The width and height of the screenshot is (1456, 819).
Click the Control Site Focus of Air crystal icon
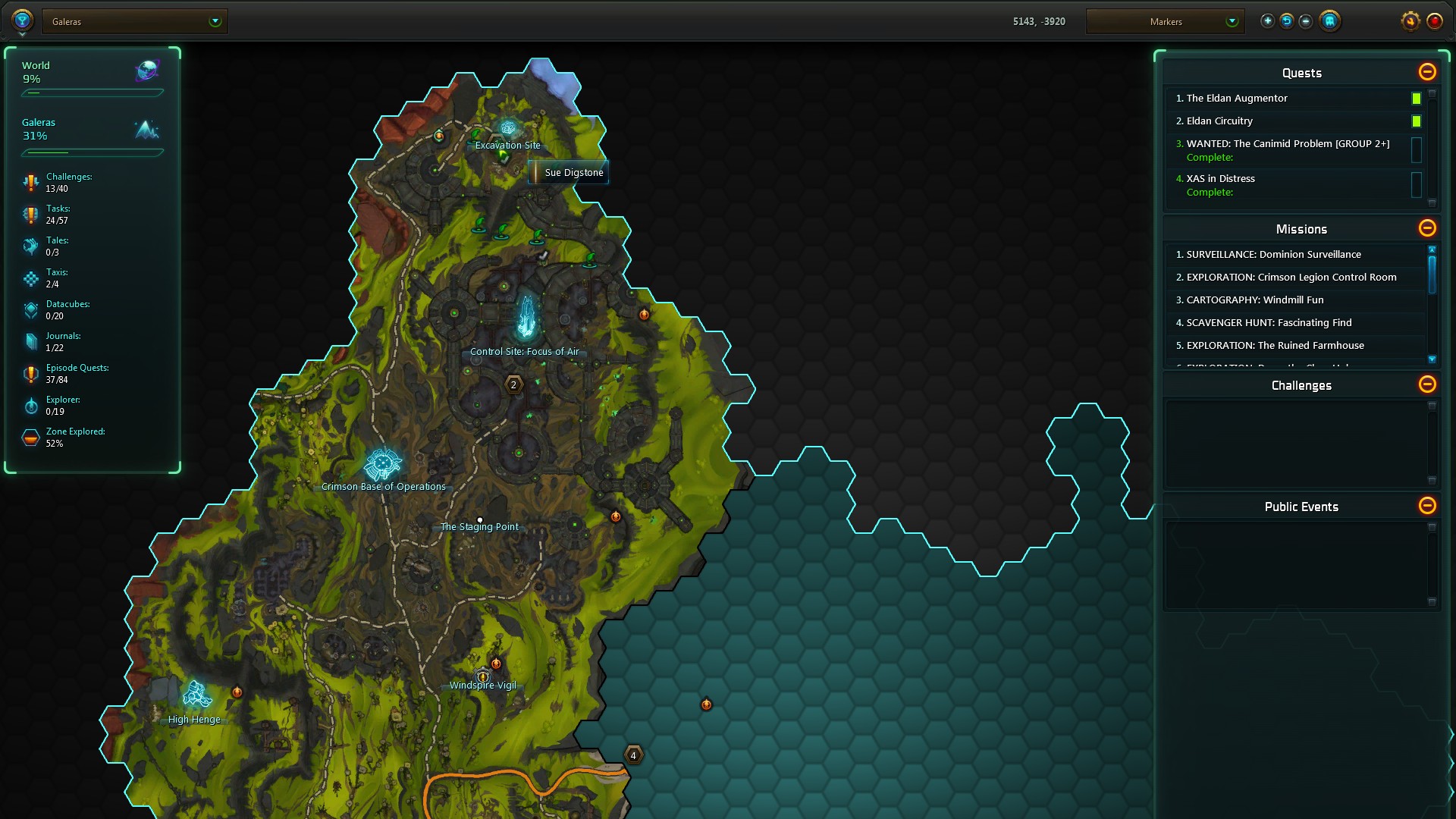[x=526, y=317]
